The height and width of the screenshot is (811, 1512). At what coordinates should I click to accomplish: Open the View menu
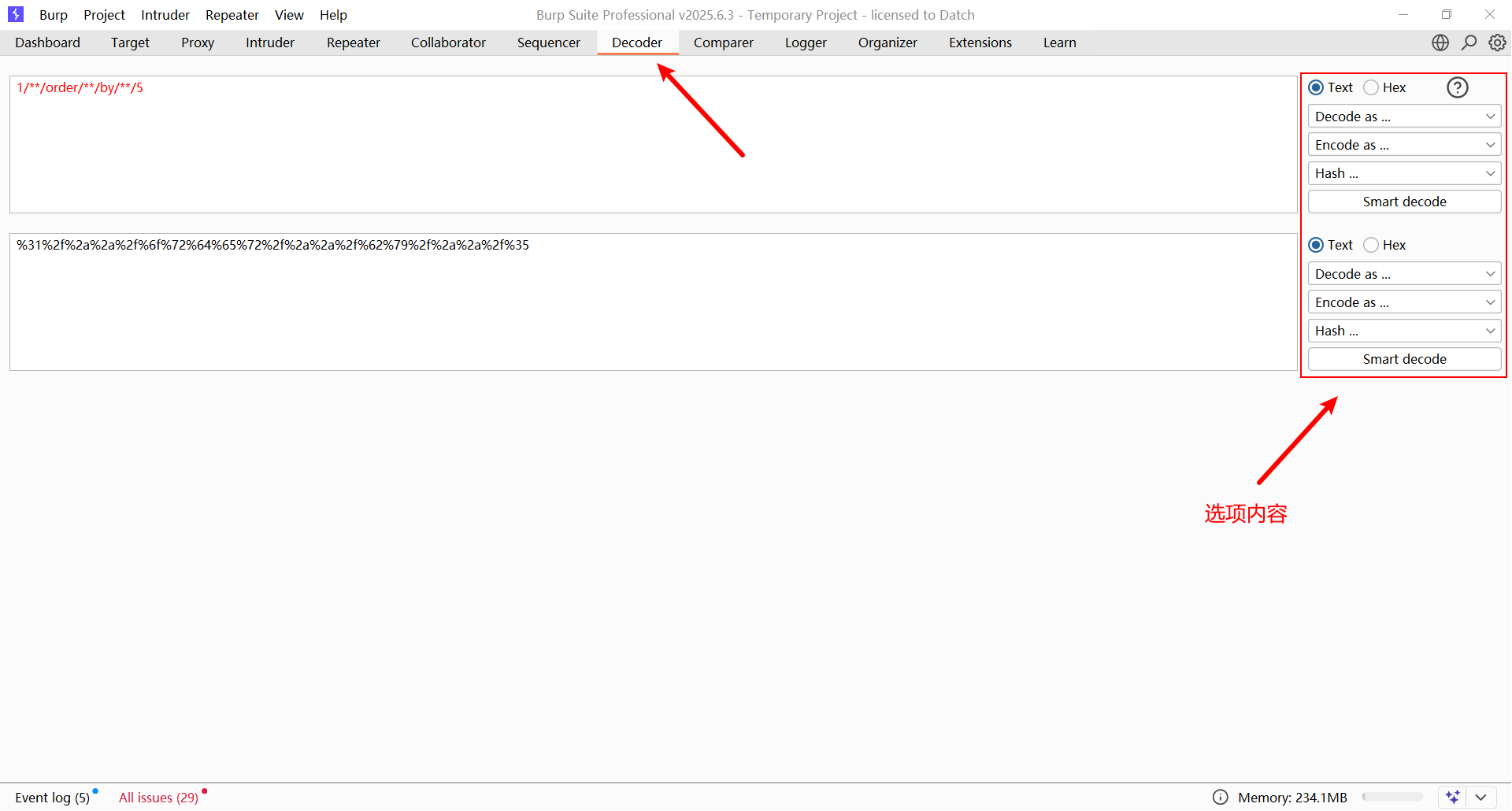coord(289,15)
